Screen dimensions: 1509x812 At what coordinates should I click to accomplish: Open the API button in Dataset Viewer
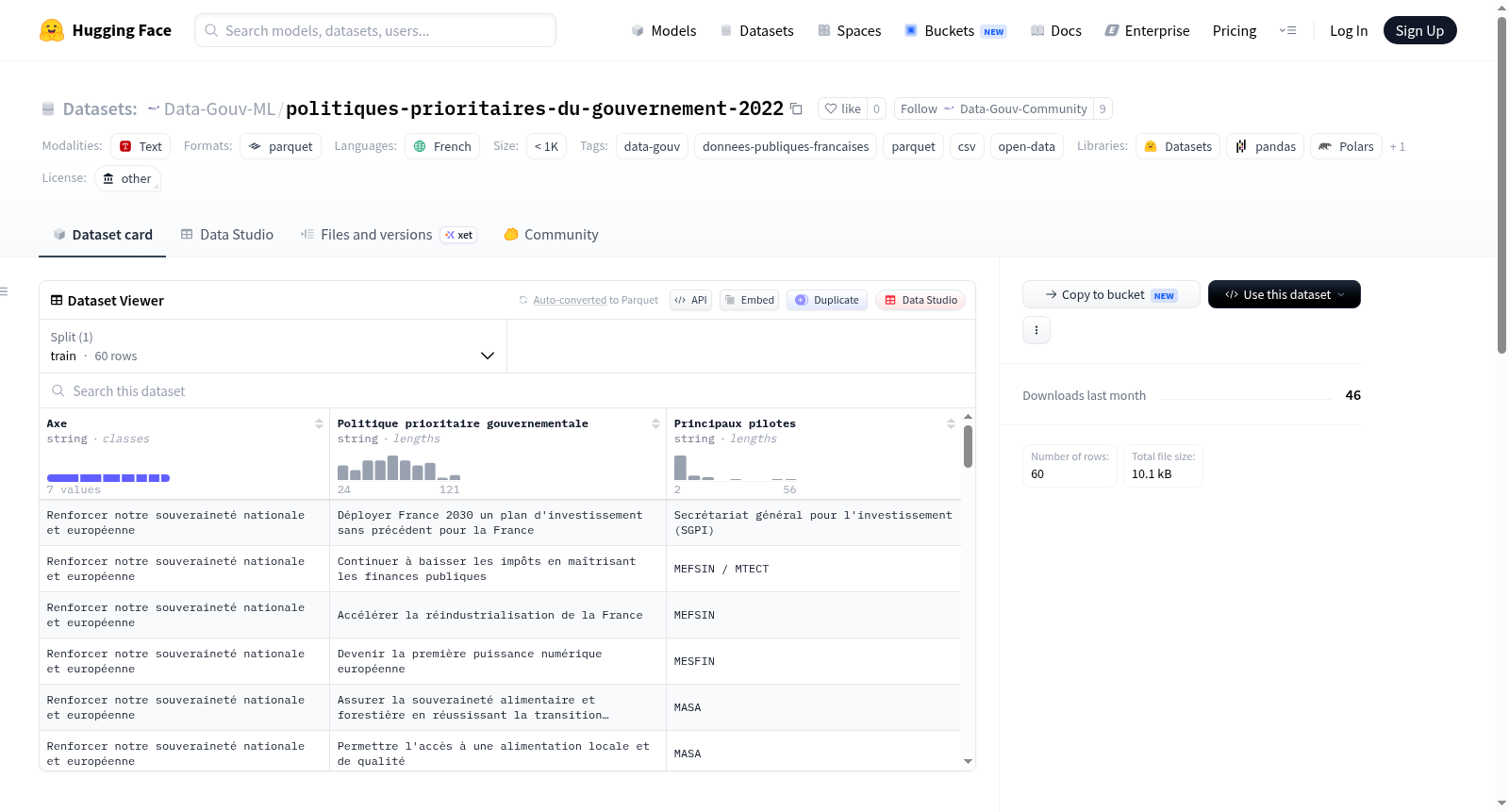[690, 300]
